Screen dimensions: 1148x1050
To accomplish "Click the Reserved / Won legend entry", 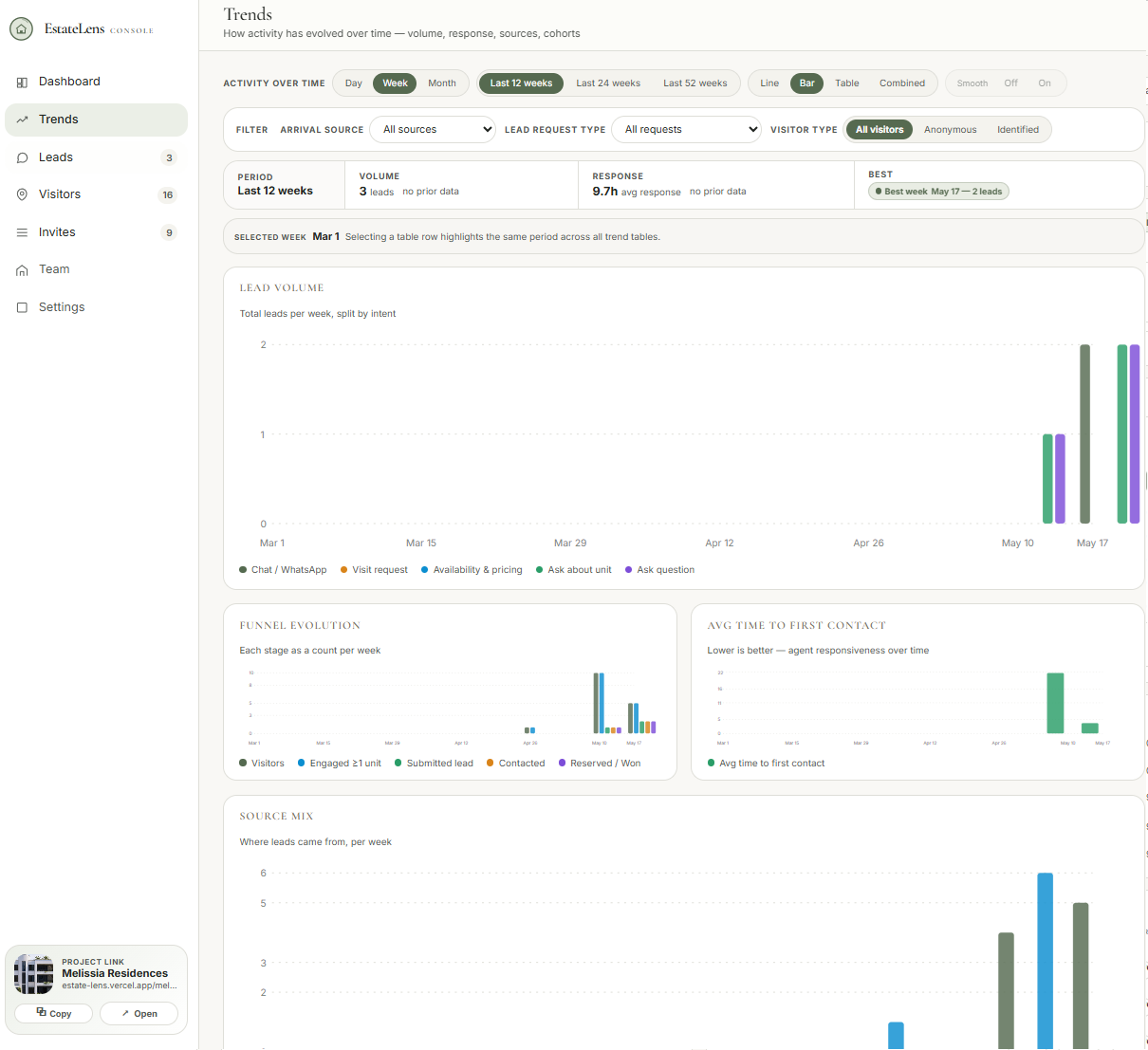I will [600, 764].
